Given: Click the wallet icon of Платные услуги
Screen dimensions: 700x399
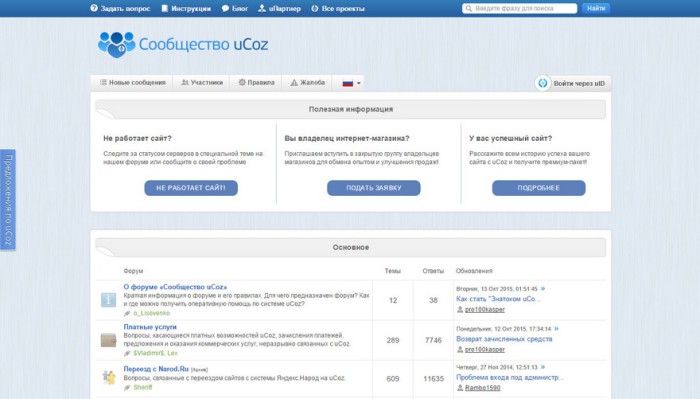Looking at the screenshot, I should (108, 340).
